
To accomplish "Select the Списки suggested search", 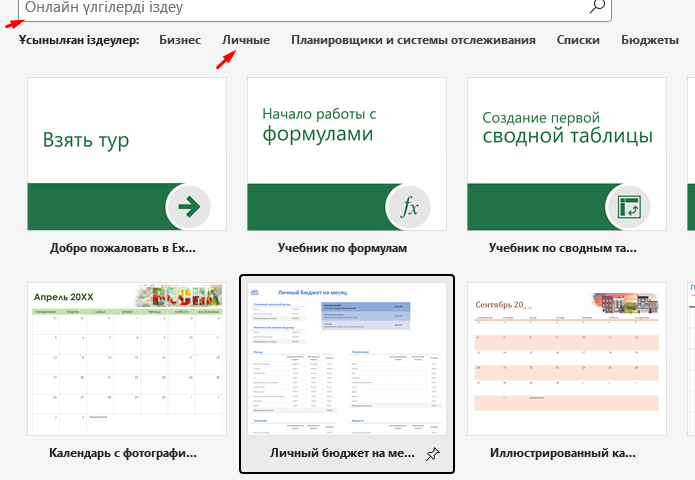I will (578, 40).
